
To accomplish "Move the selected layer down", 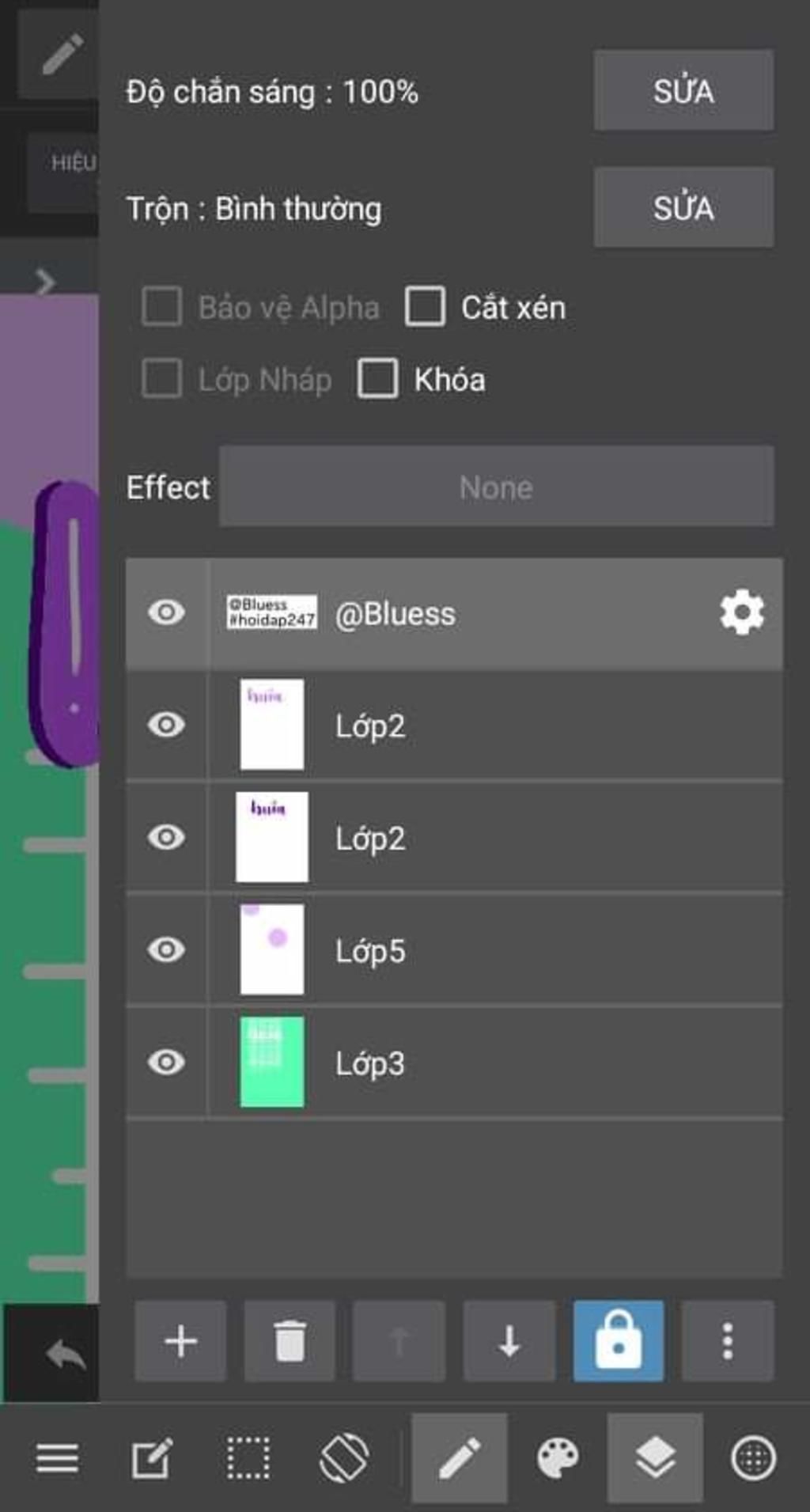I will 509,1341.
